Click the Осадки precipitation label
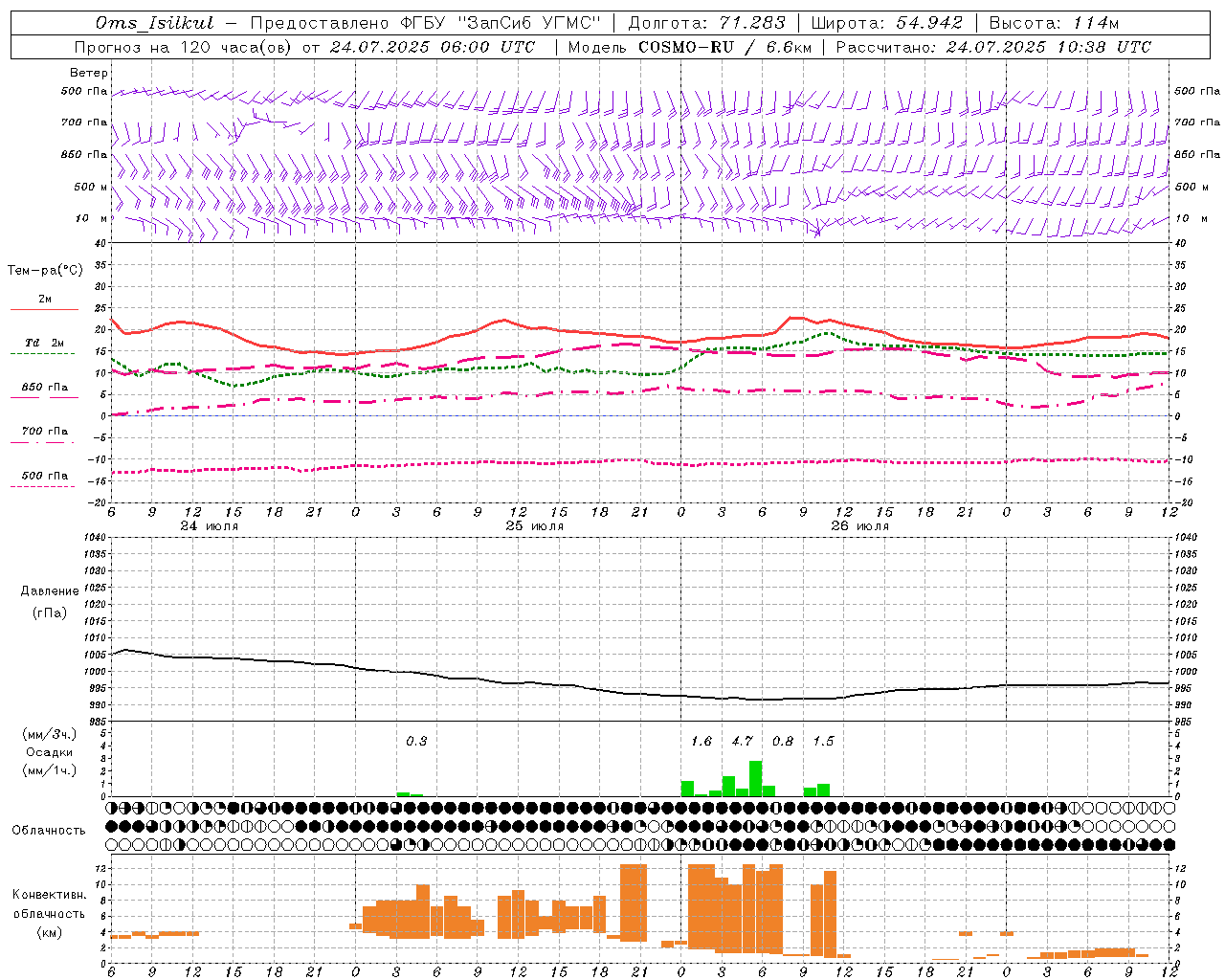The image size is (1225, 980). [x=49, y=752]
